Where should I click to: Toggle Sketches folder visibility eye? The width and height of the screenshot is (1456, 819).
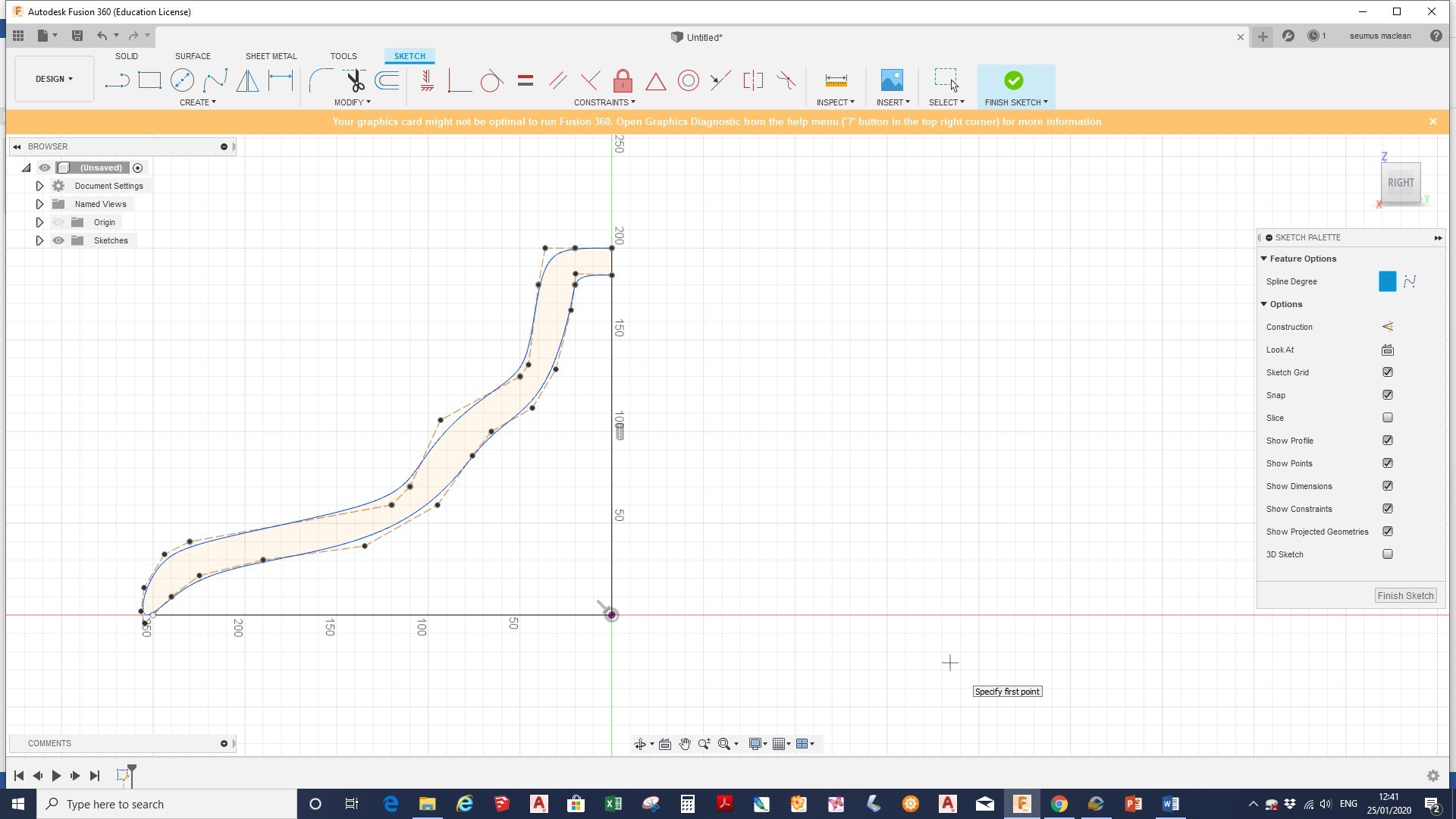click(58, 240)
